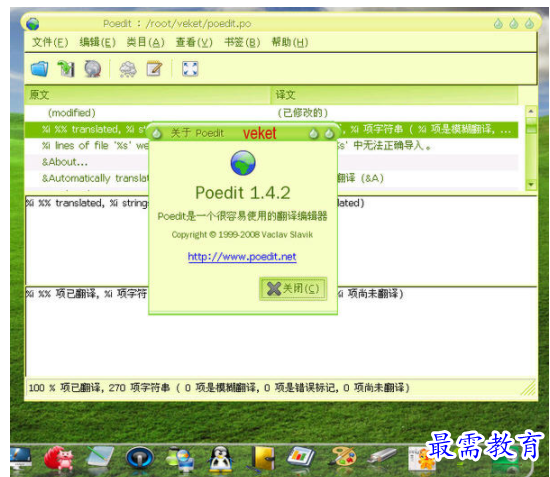Select the highlighted '%i %% translated' row
Viewport: 550px width, 477px height.
87,129
